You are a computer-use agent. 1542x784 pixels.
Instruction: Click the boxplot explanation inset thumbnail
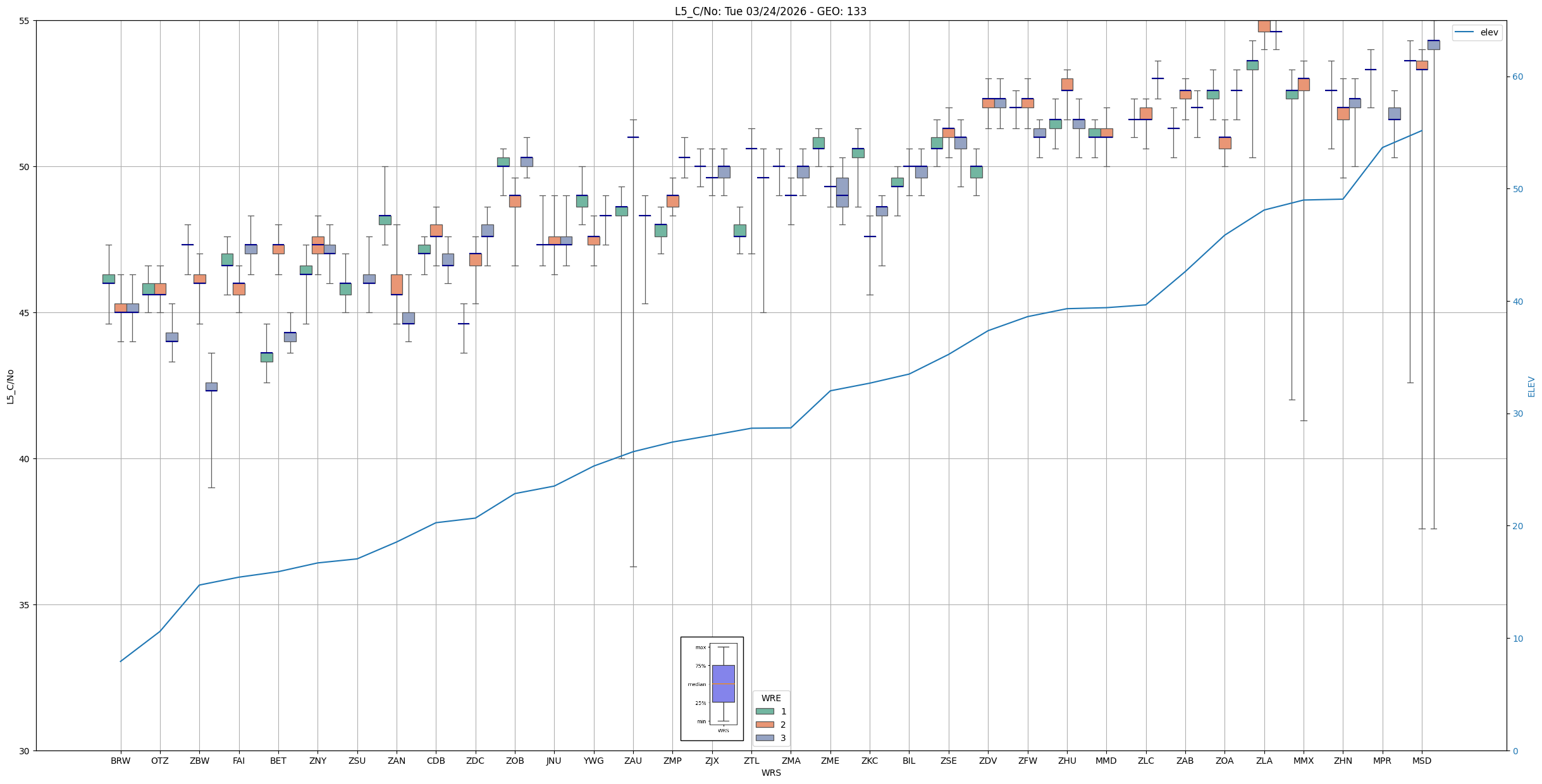pos(712,689)
